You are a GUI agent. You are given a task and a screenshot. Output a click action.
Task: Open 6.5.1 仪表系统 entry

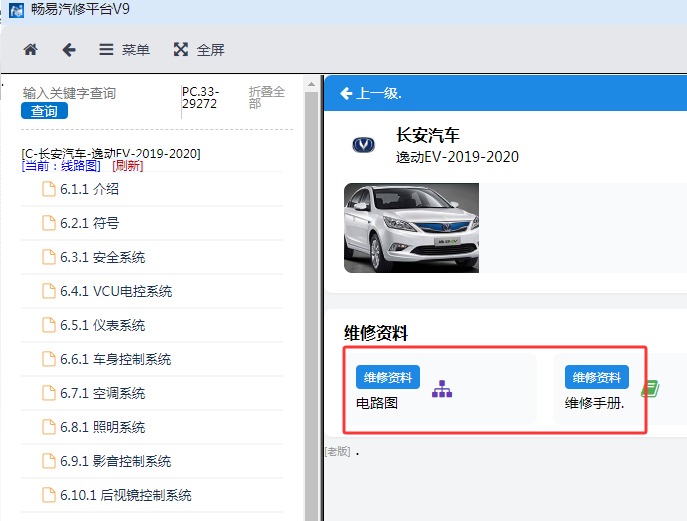tap(152, 325)
